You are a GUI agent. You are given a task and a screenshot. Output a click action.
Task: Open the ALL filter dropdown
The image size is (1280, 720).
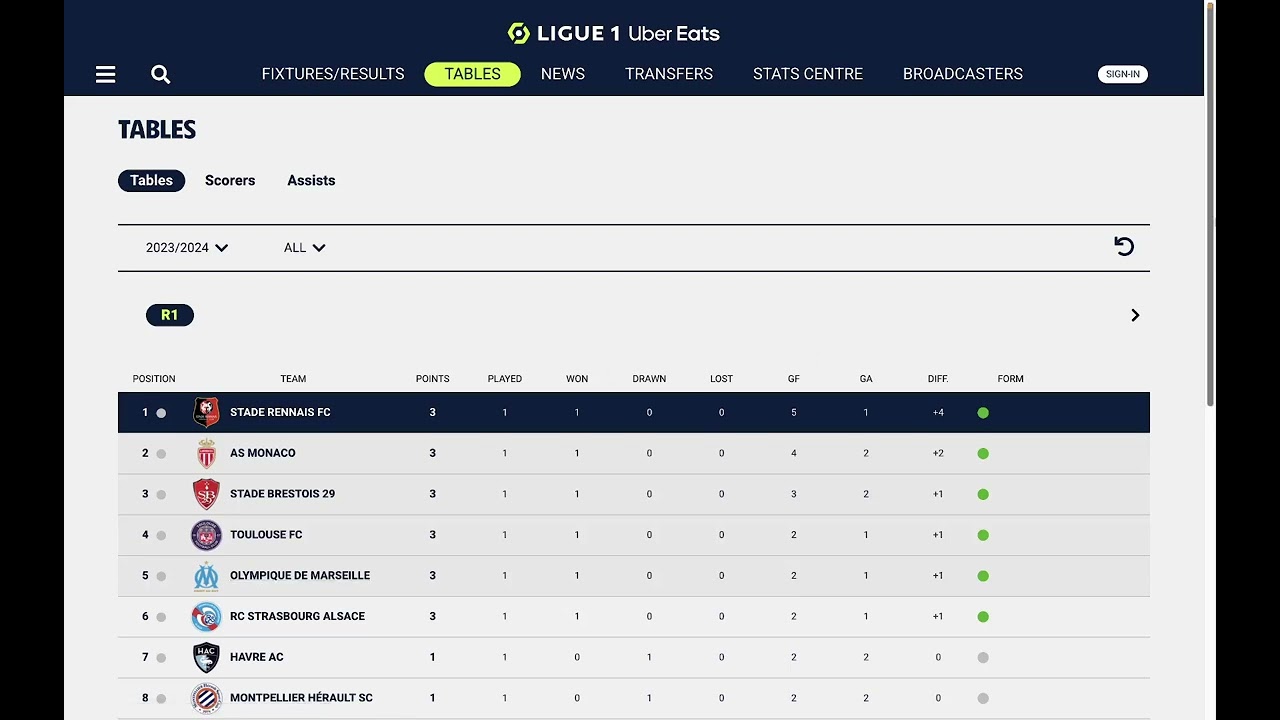(305, 248)
